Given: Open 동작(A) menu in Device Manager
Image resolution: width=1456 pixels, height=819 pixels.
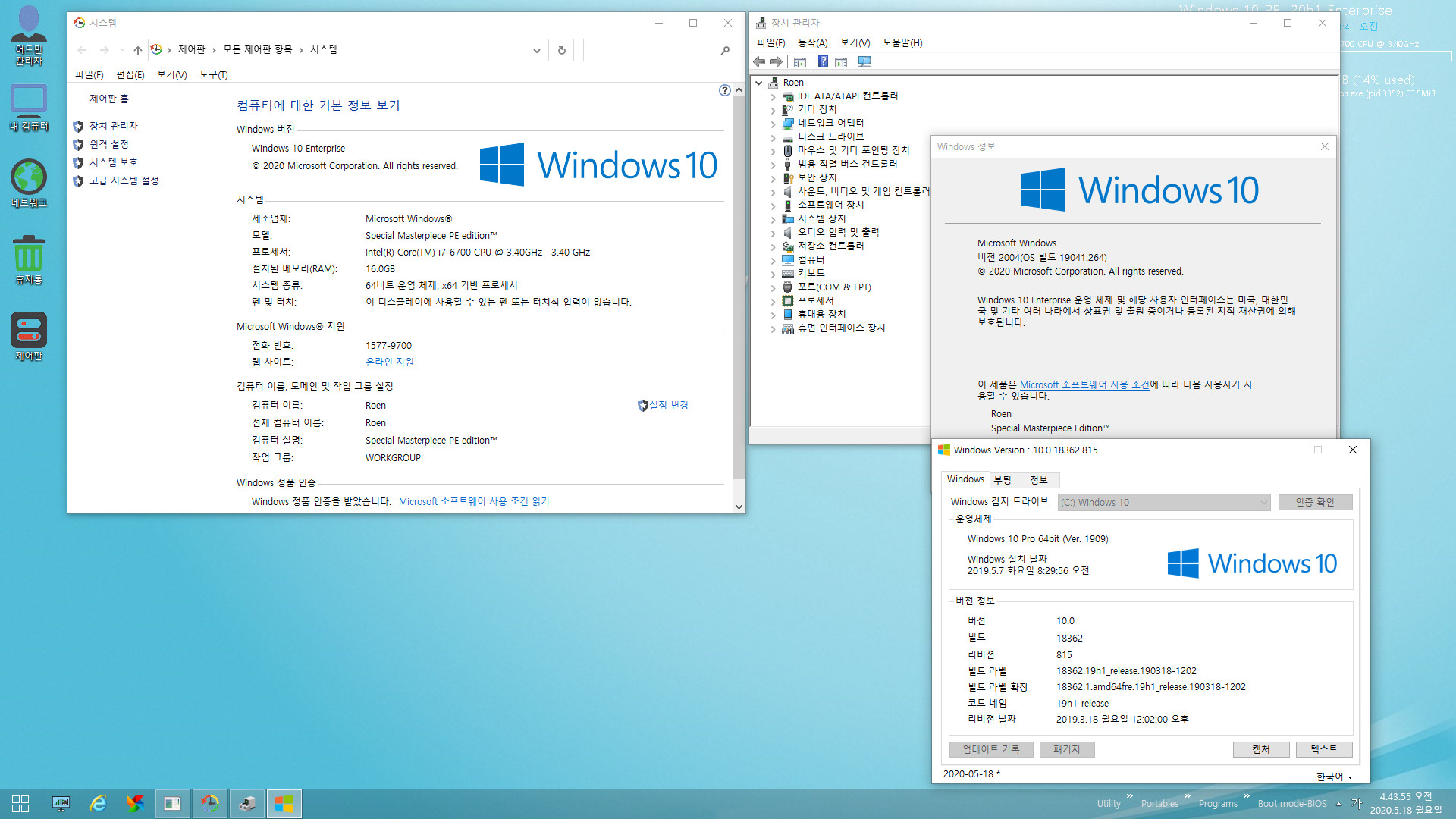Looking at the screenshot, I should (812, 42).
